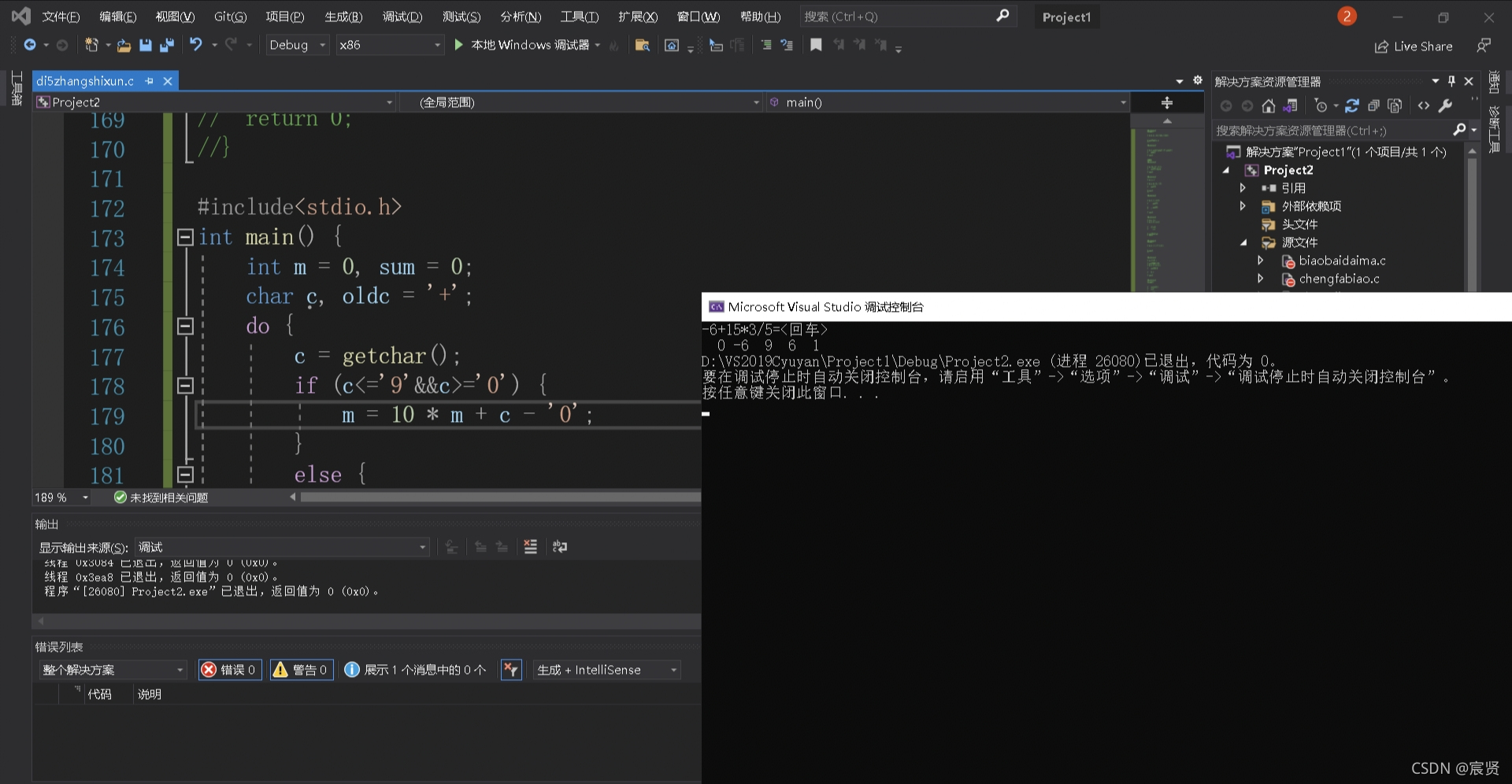
Task: Toggle the Errors 0 filter button
Action: [230, 670]
